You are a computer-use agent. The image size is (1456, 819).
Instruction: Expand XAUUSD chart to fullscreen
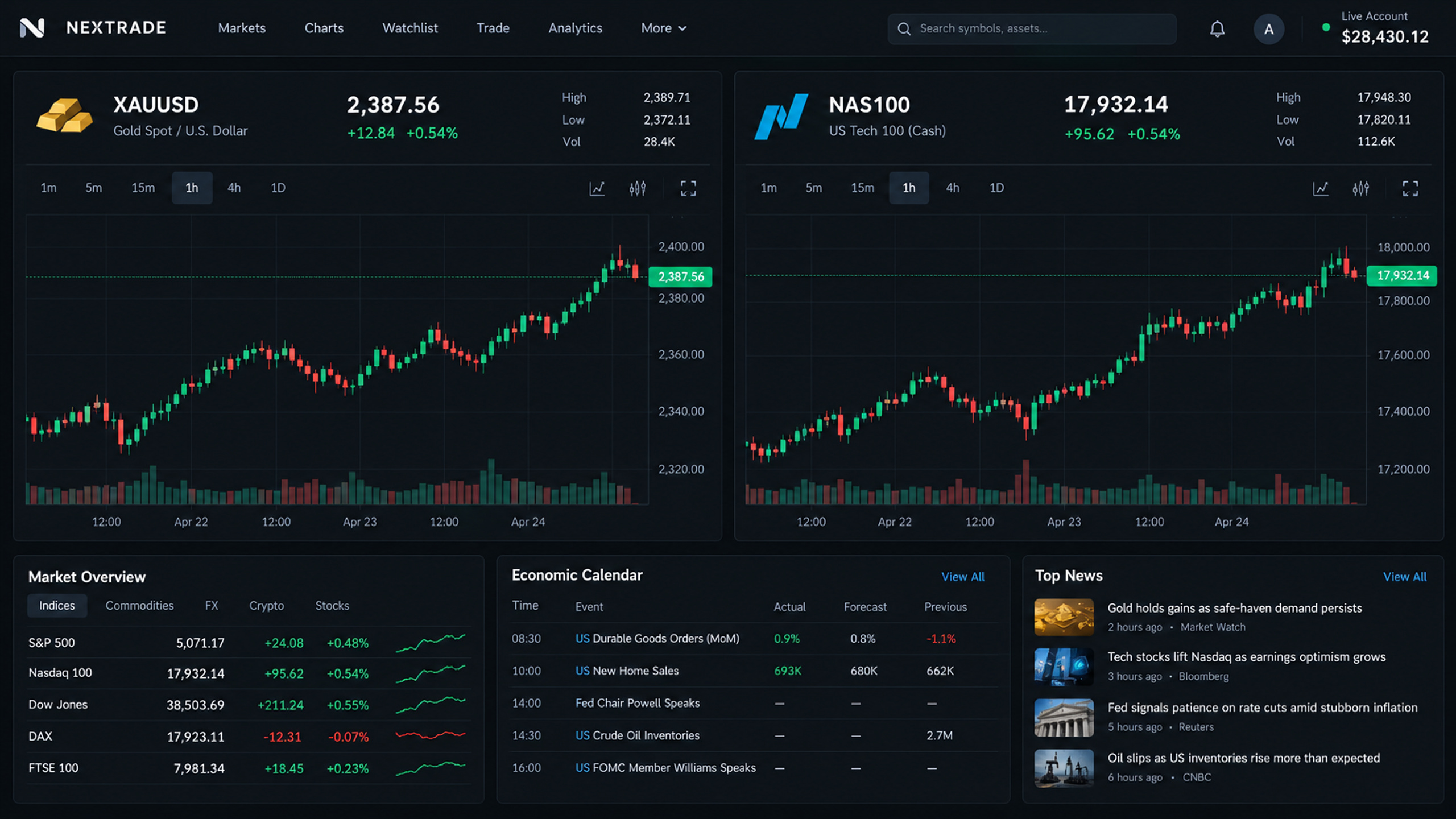click(x=688, y=188)
